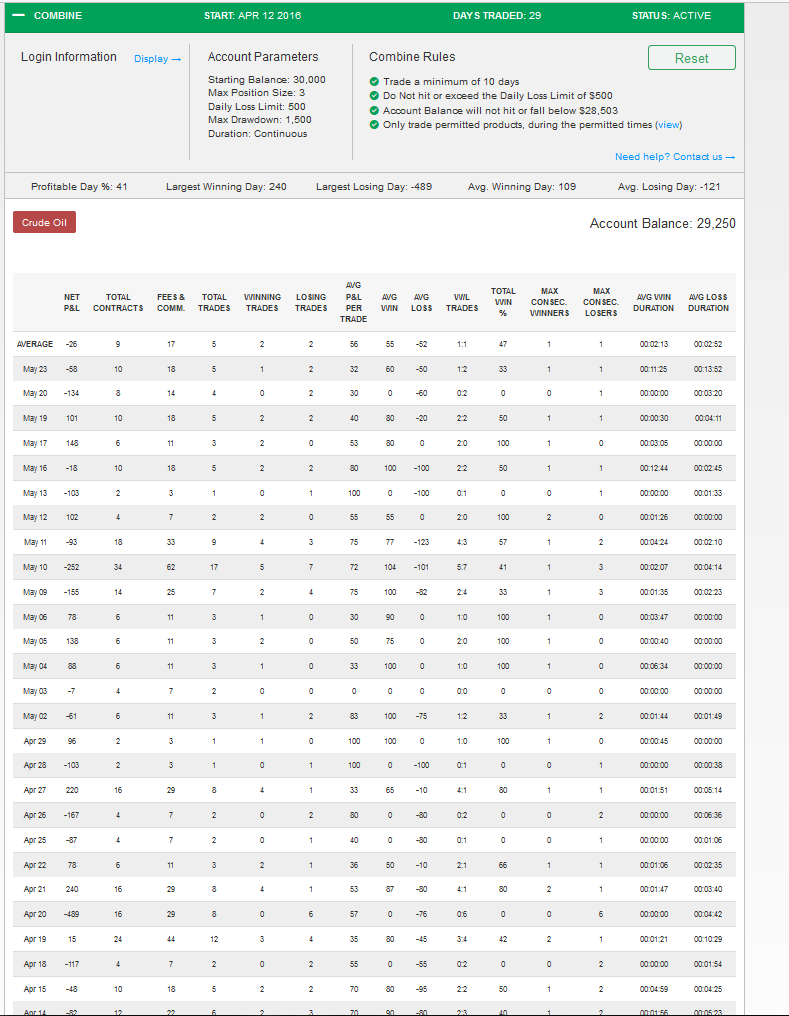Select the May 04 row date

(x=35, y=666)
